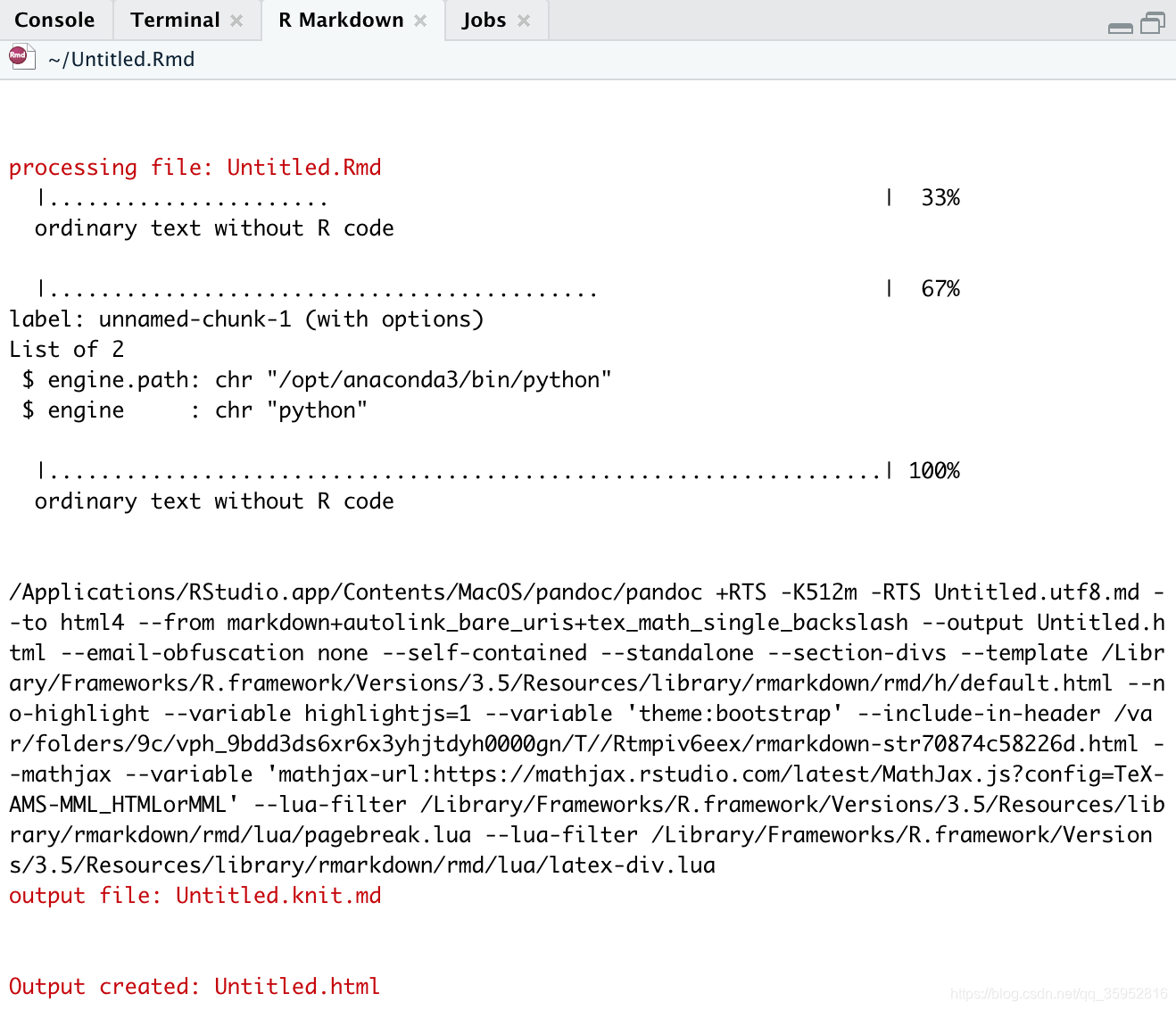Click the CSDN watermark link
Viewport: 1176px width, 1010px height.
point(1058,991)
